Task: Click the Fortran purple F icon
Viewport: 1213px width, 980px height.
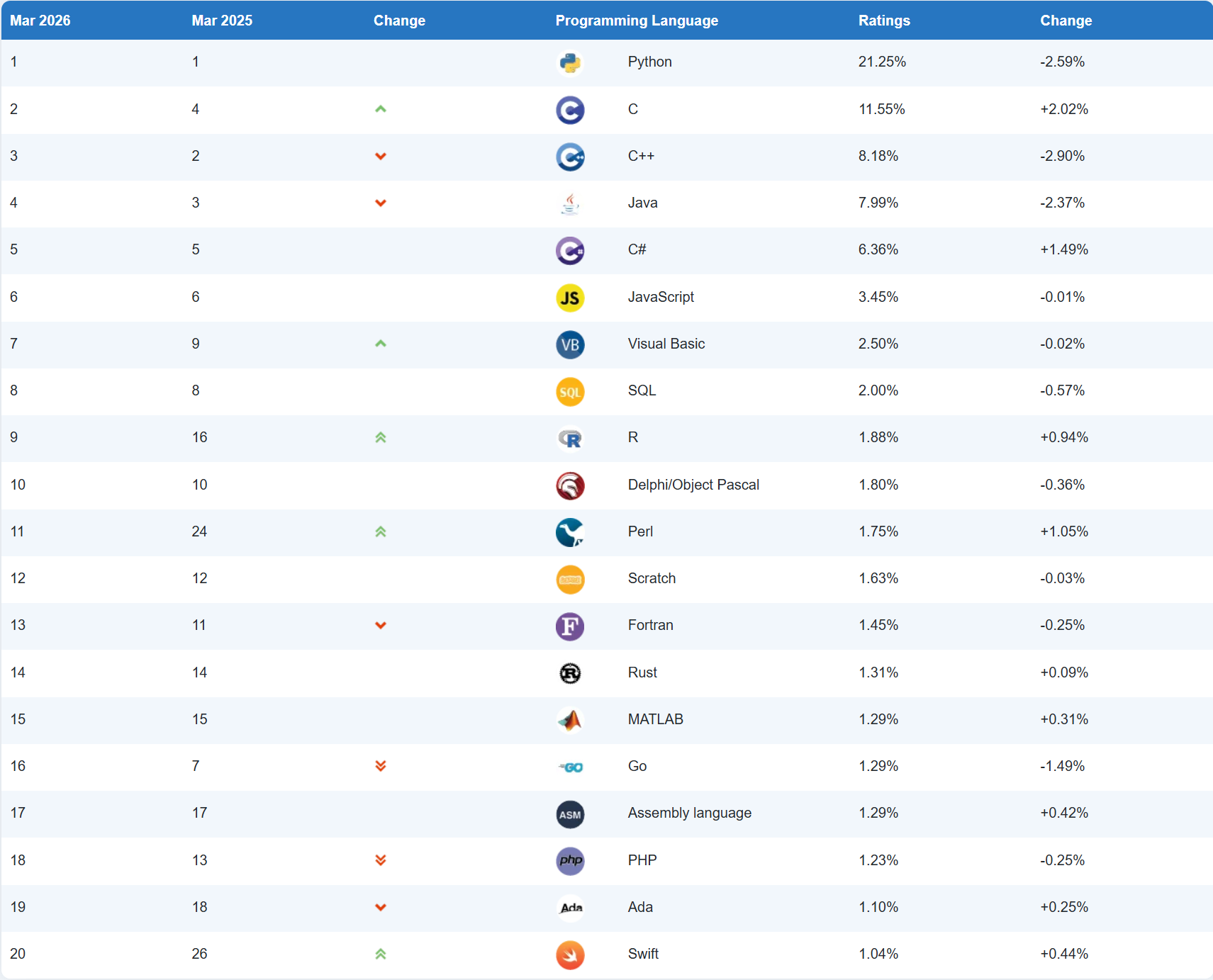Action: [570, 626]
